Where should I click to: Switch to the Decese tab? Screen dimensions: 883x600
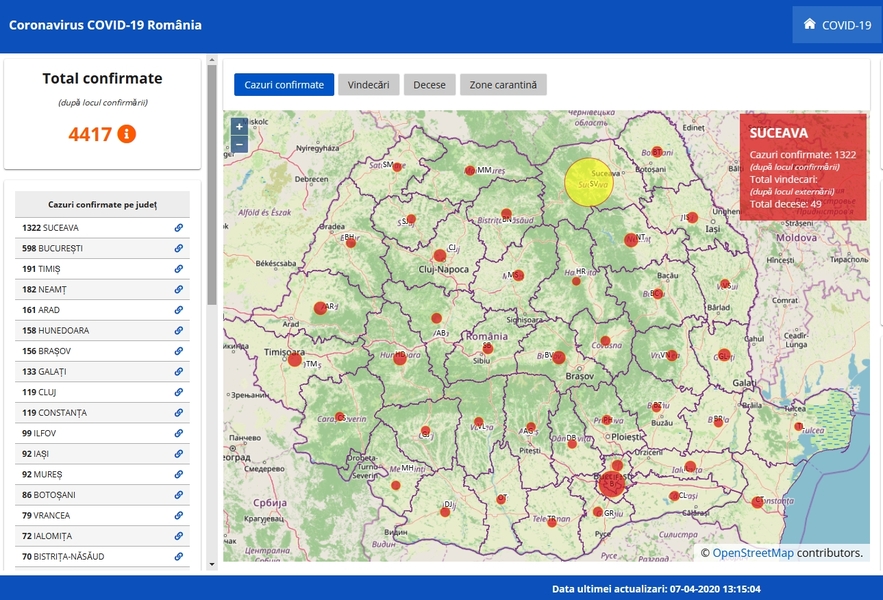(429, 85)
